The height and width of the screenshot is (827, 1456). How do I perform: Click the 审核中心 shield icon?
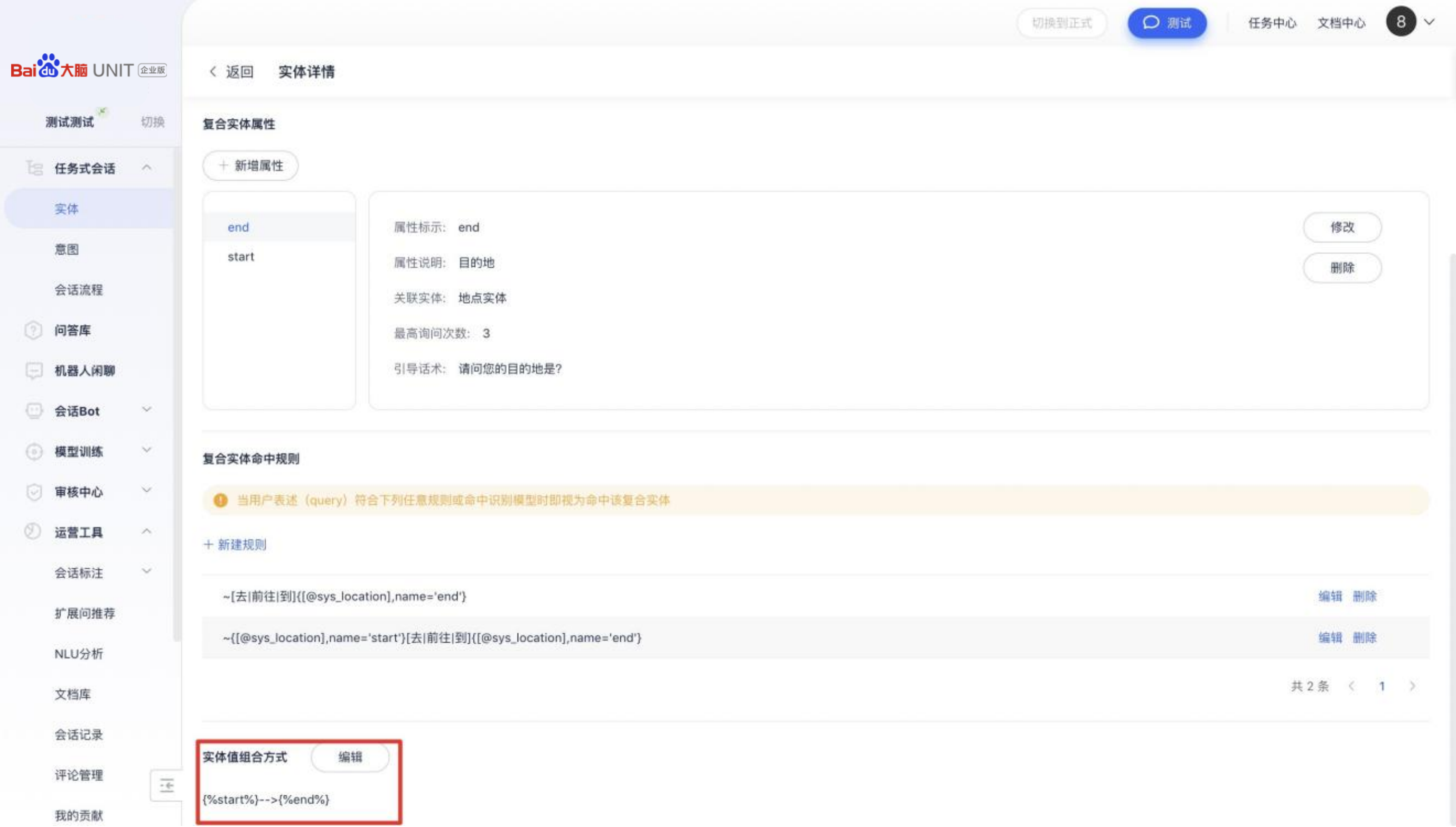click(33, 492)
